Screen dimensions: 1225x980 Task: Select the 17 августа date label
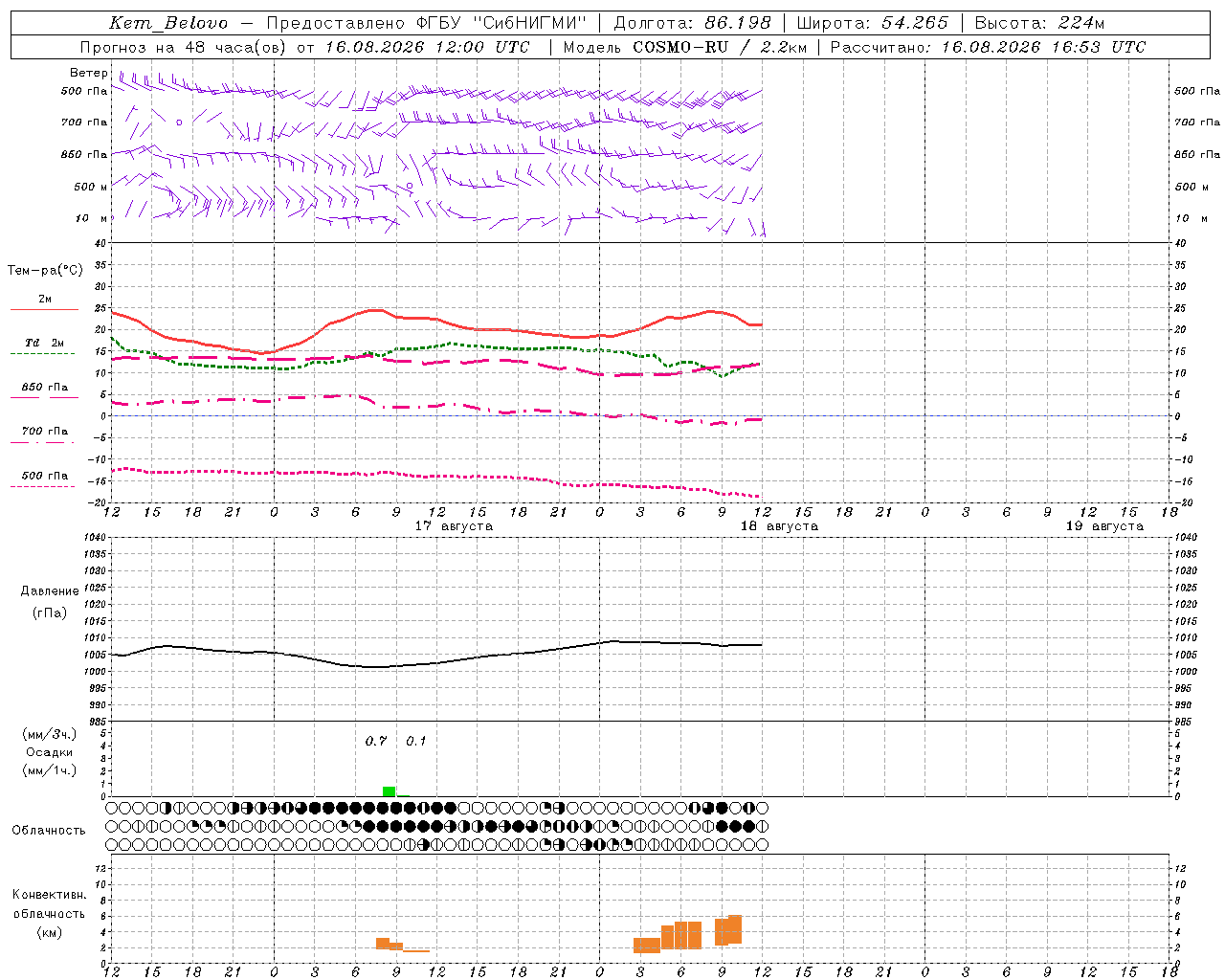point(454,526)
